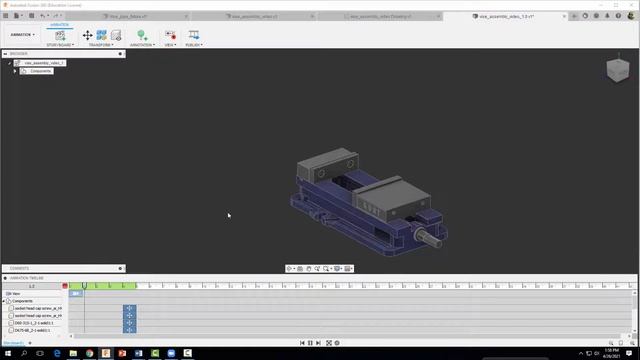
Task: Switch to the third document tab
Action: [380, 16]
